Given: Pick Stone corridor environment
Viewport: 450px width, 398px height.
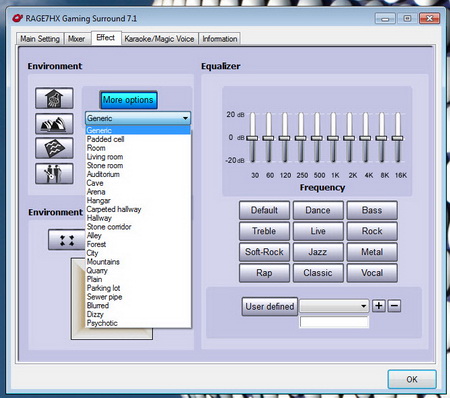Looking at the screenshot, I should click(138, 227).
